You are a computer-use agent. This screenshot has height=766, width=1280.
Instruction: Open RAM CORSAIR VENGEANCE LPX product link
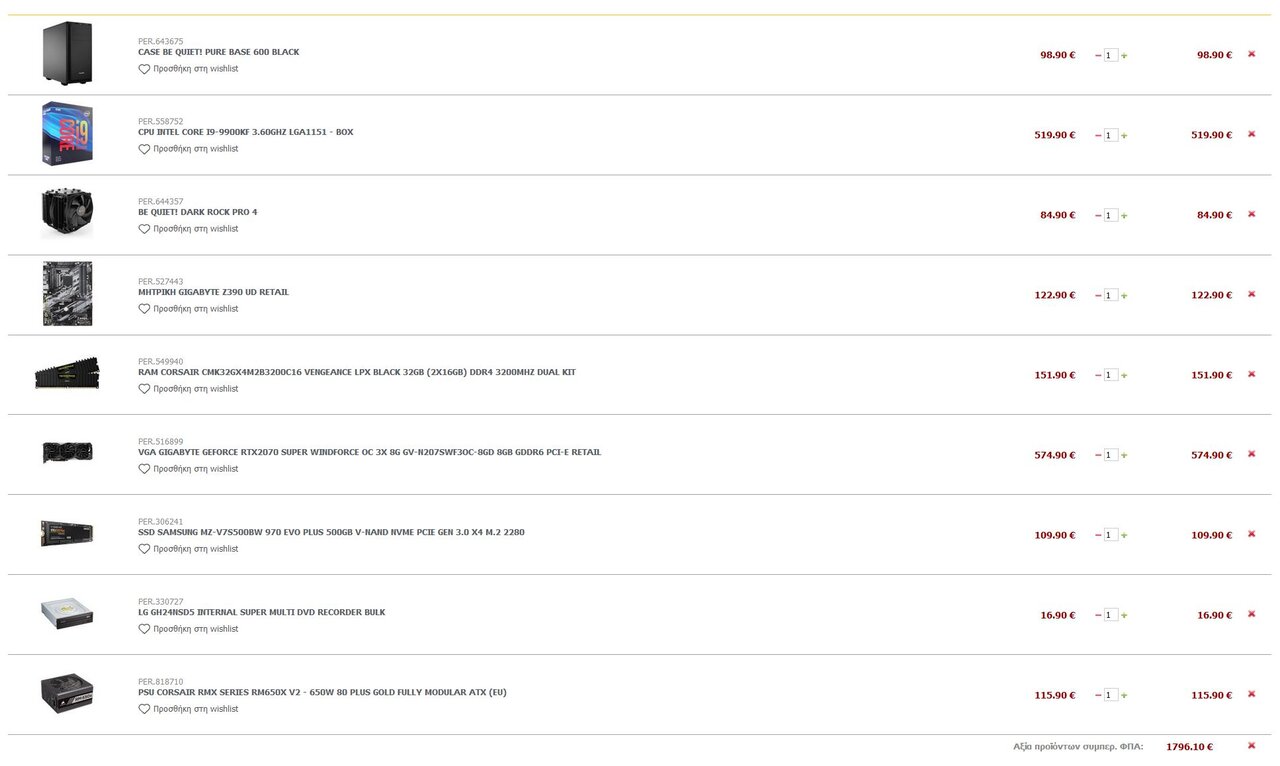click(357, 372)
